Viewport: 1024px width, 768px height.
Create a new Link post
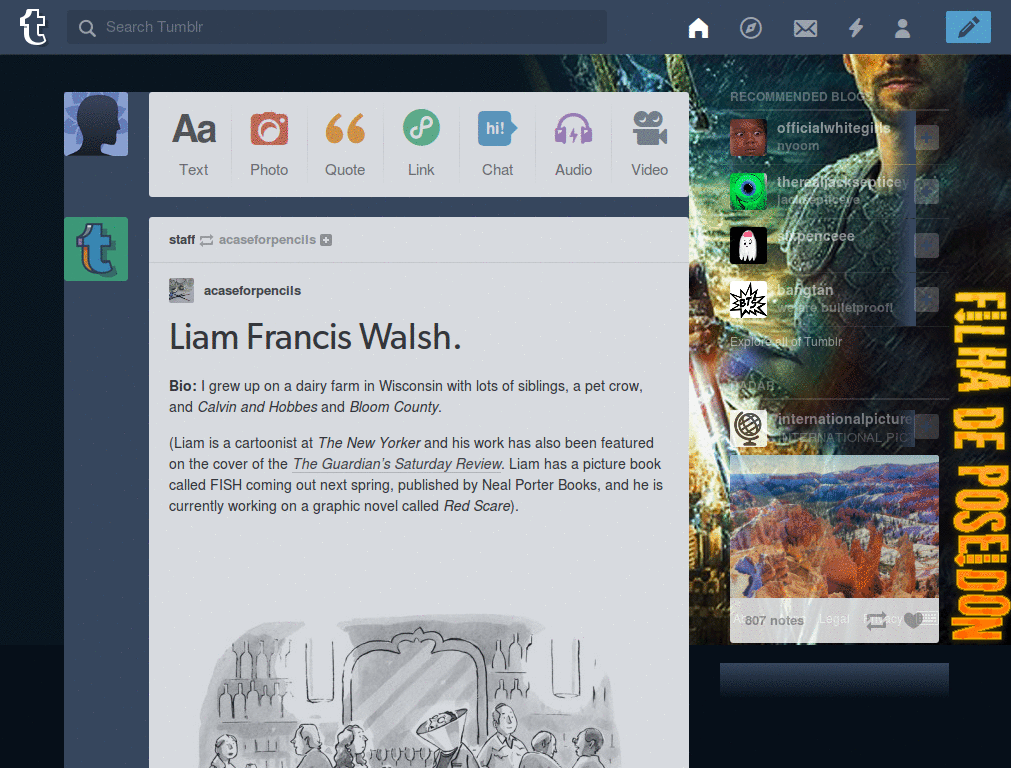click(421, 144)
